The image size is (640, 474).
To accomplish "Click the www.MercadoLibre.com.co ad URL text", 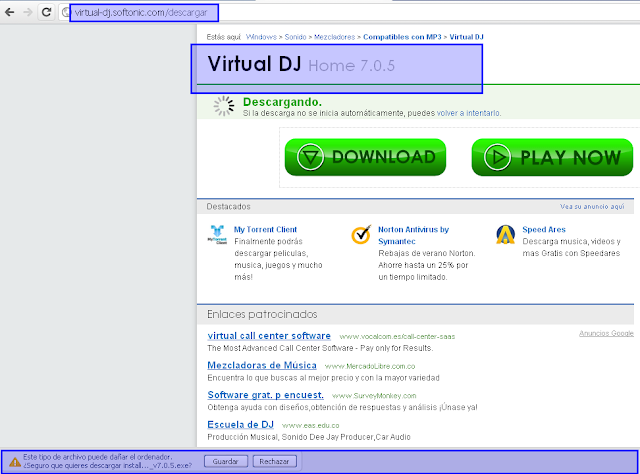I will click(x=370, y=367).
